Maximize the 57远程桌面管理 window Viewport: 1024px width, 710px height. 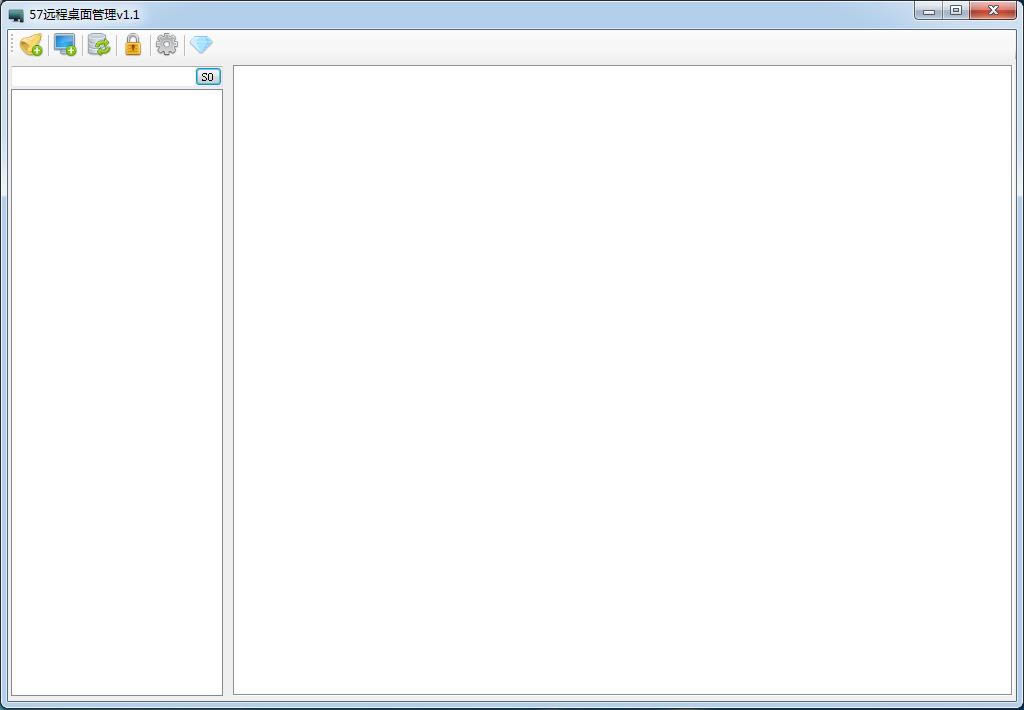956,11
